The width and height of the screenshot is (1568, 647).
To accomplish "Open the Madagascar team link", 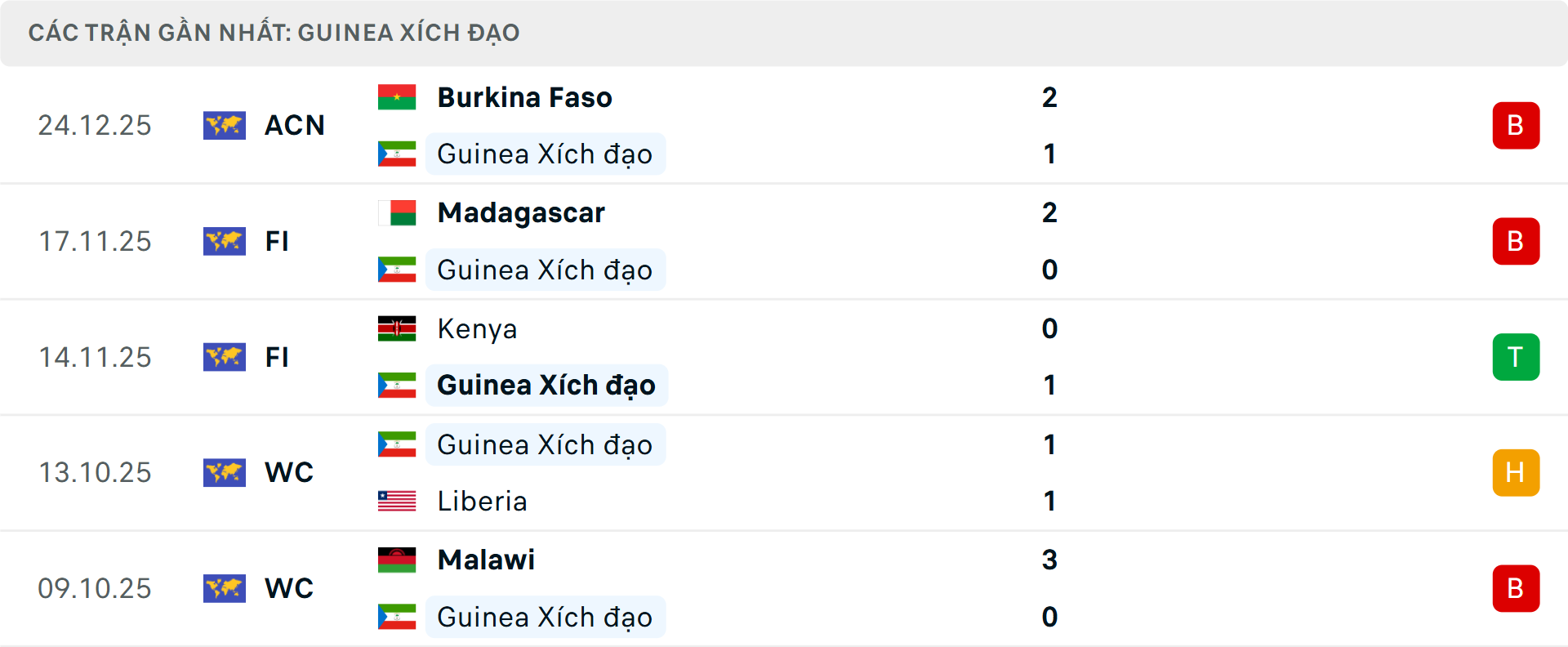I will [x=521, y=213].
